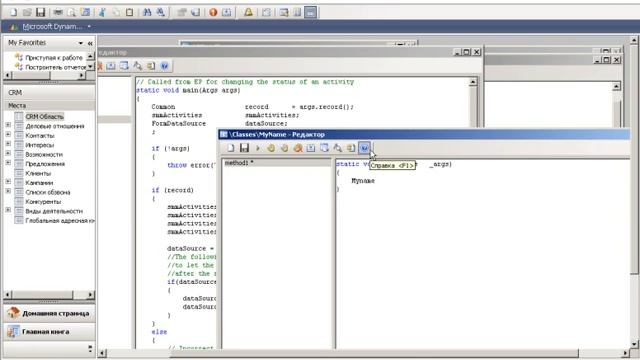Click first hand breakpoint icon in MyName editor

[x=271, y=148]
